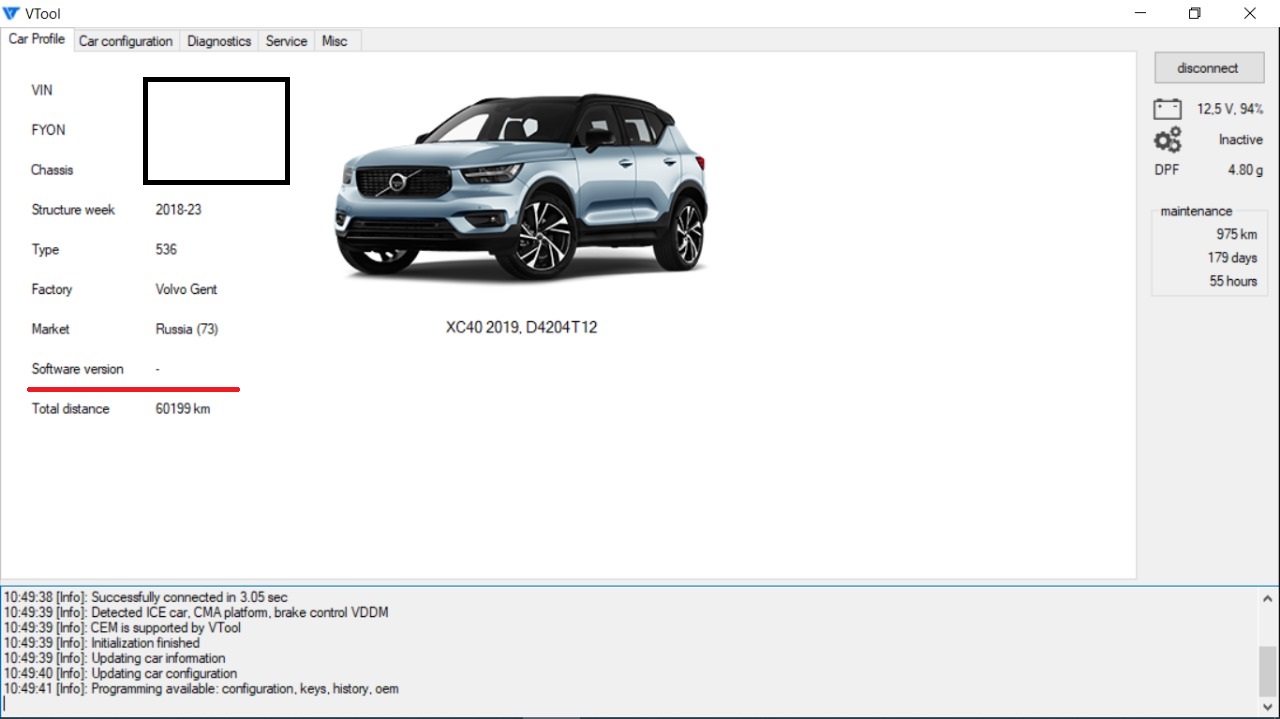Click the DPF 4.80 g reading

coord(1245,170)
